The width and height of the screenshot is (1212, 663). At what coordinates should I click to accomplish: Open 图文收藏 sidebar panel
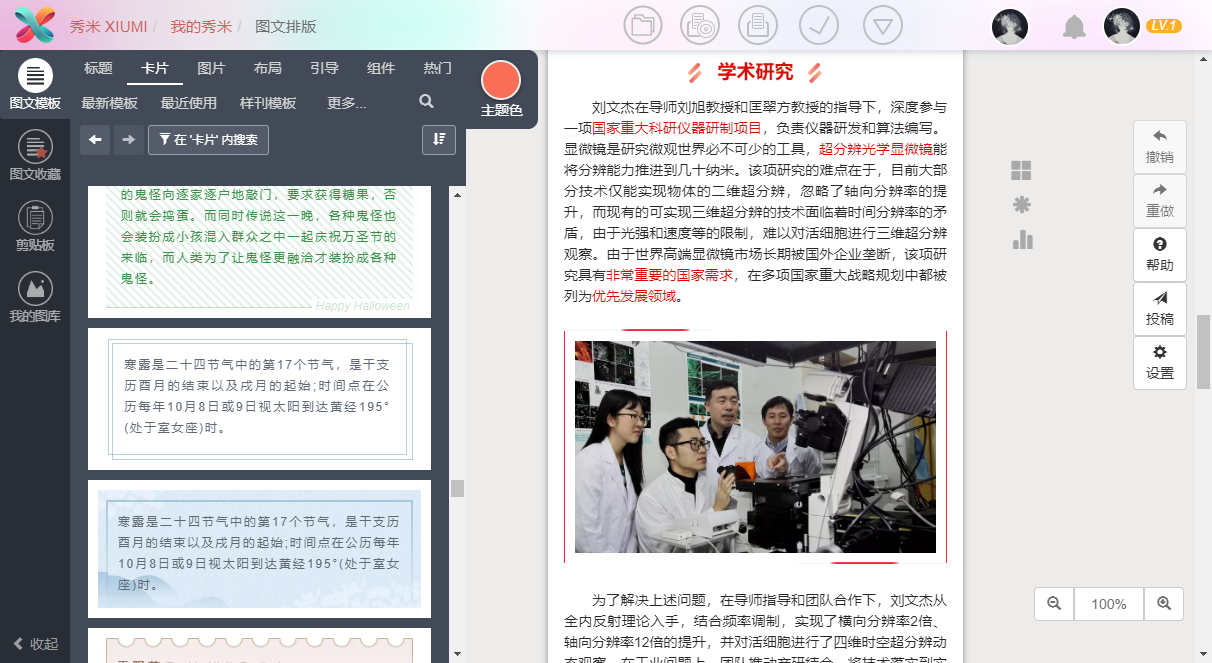pyautogui.click(x=35, y=156)
